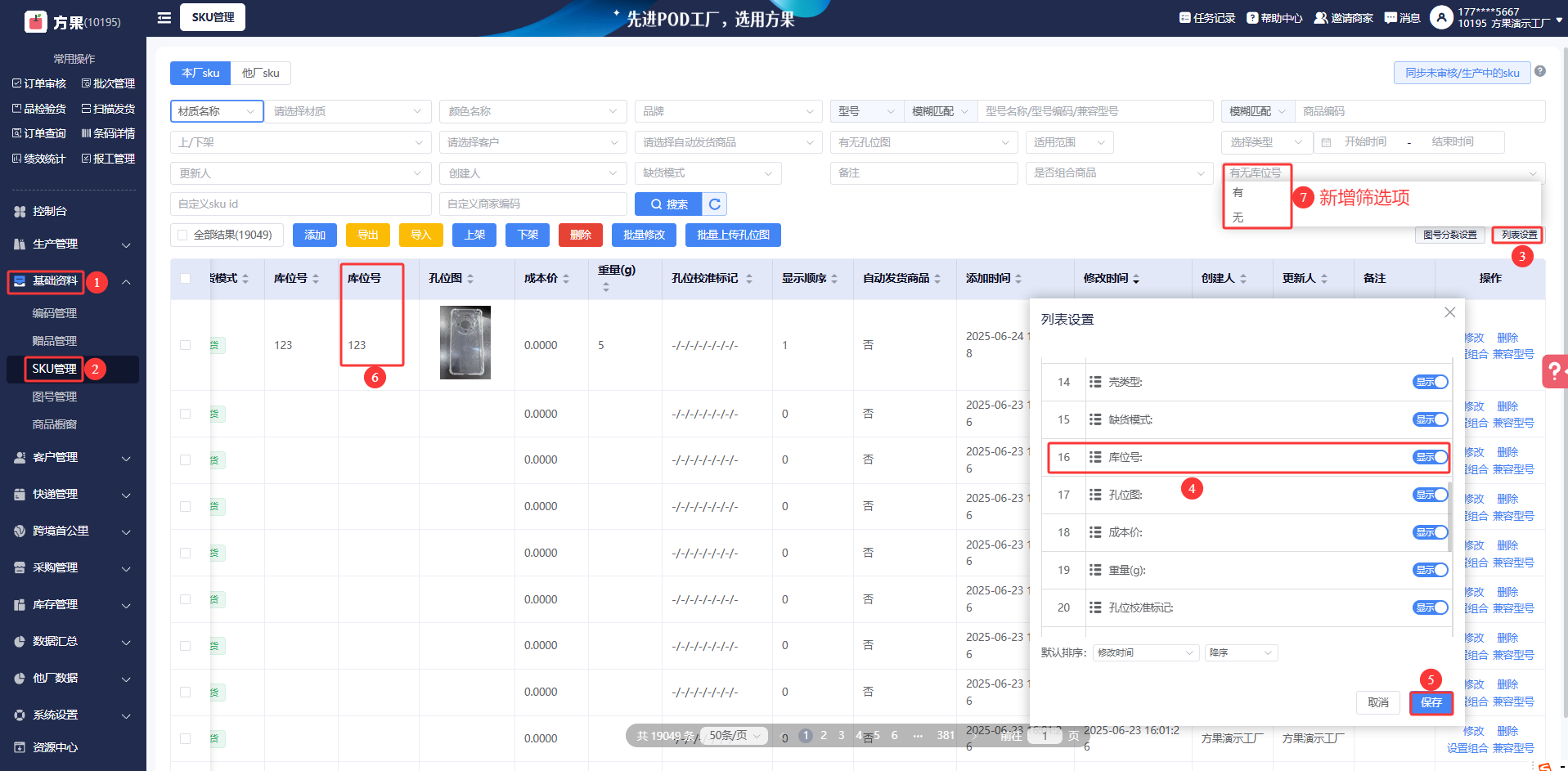This screenshot has height=771, width=1568.
Task: Click the list settings dialog scrollbar
Action: (1450, 517)
